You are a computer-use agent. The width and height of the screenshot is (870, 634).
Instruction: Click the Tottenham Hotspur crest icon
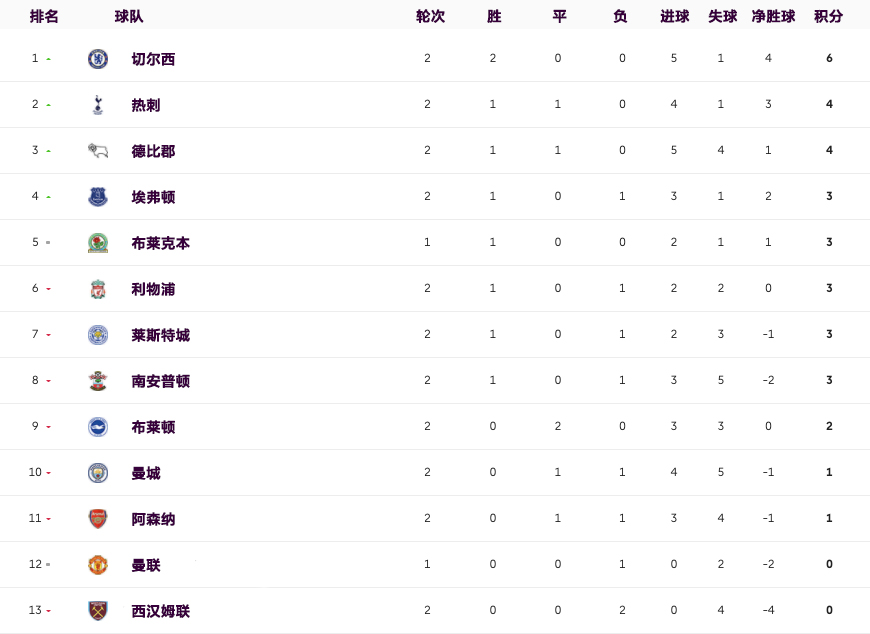click(x=98, y=105)
